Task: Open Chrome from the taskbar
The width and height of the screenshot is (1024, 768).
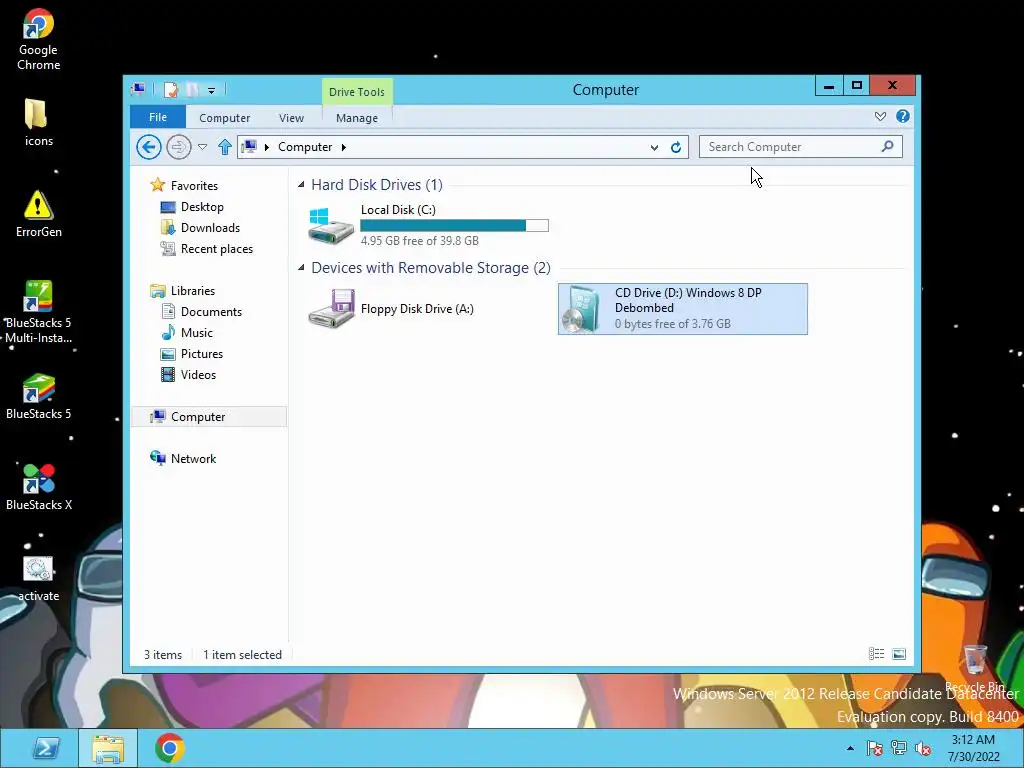Action: [x=170, y=748]
